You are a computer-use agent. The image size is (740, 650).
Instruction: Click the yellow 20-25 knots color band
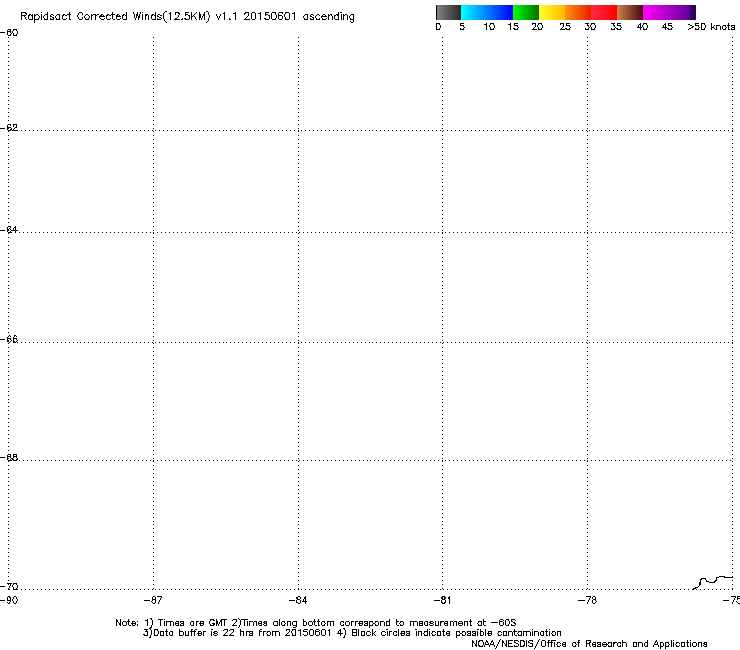coord(552,12)
